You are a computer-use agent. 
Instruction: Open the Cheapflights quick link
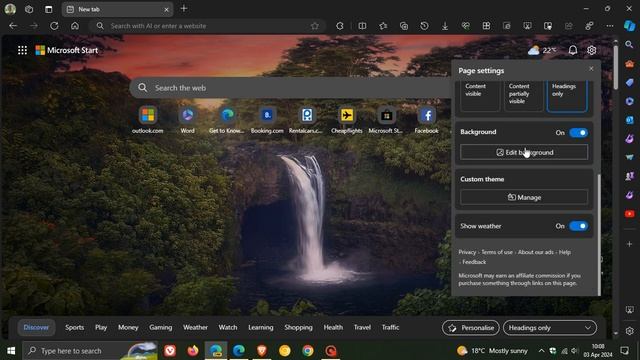pos(347,120)
